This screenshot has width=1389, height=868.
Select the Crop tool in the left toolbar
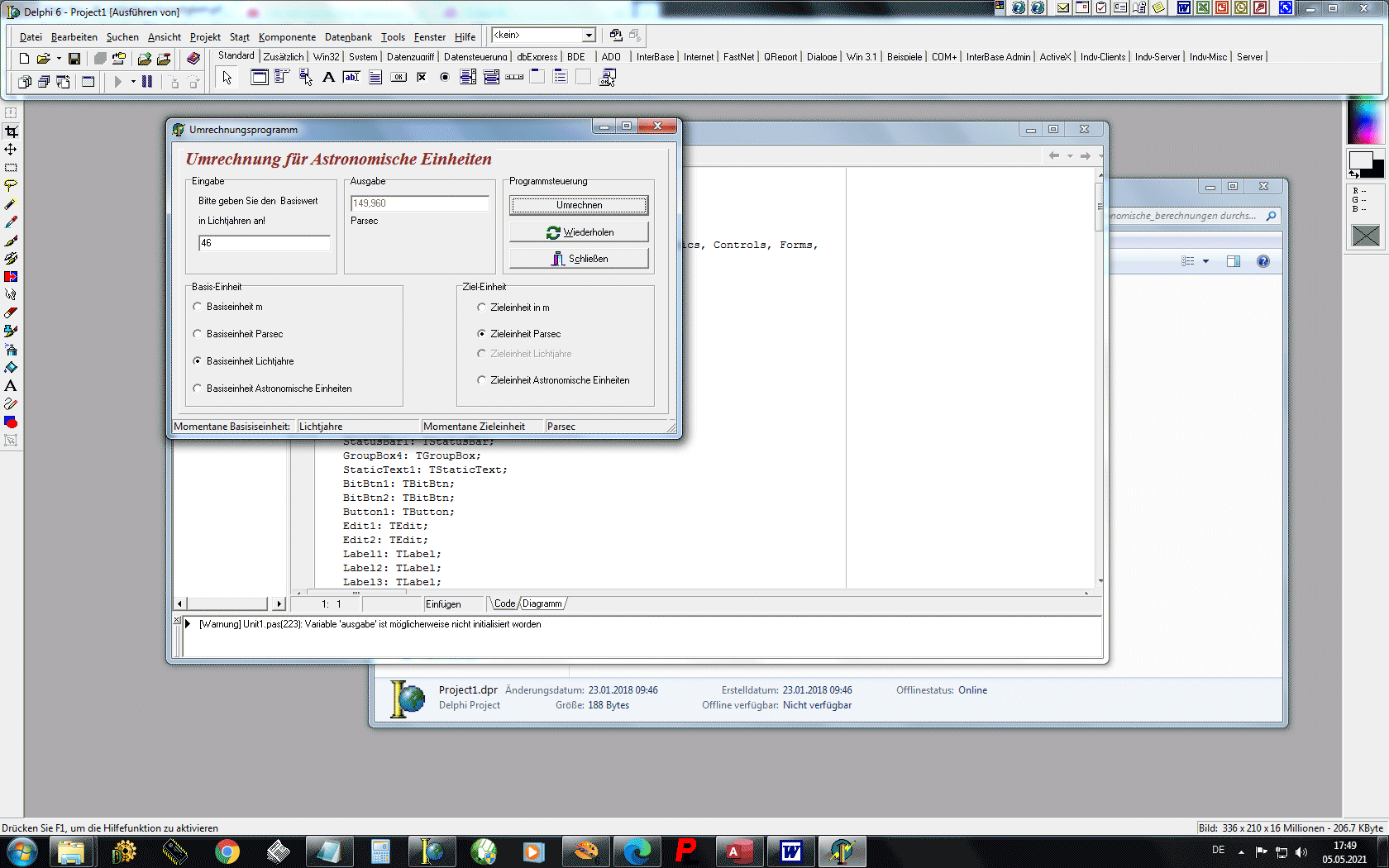[11, 131]
